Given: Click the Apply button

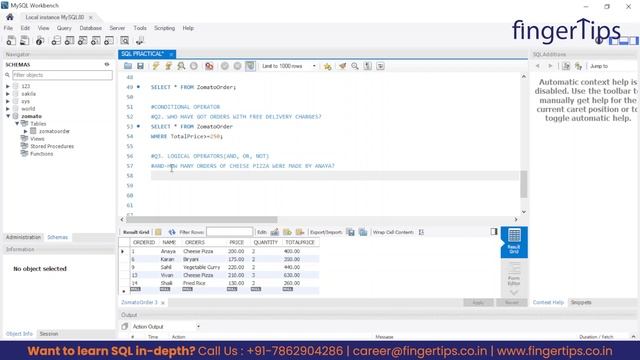Looking at the screenshot, I should (478, 302).
